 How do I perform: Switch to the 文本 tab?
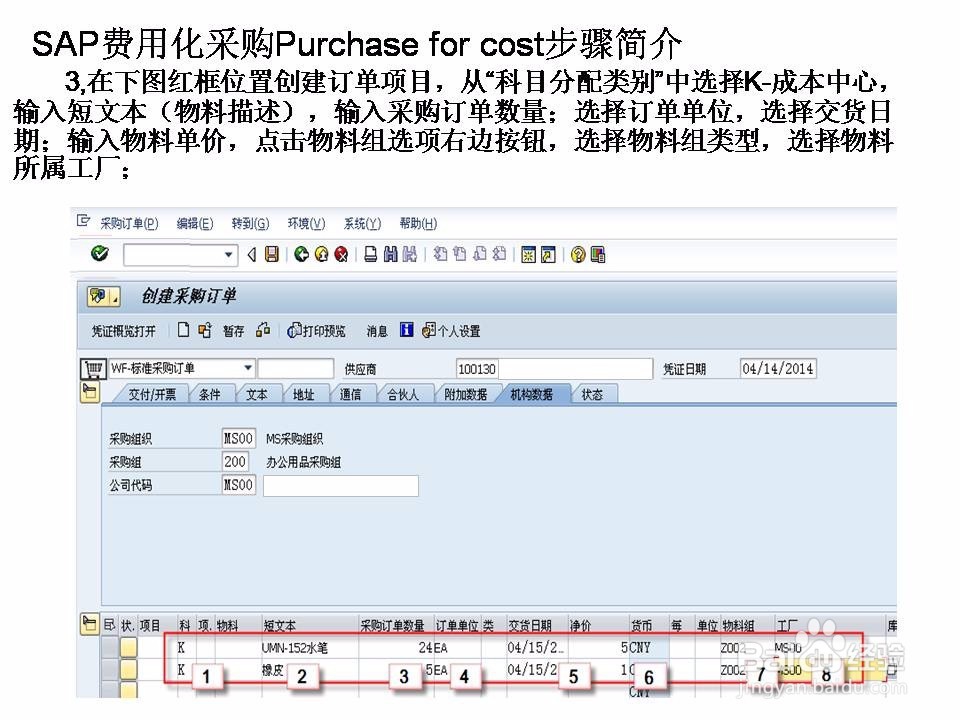(x=257, y=394)
